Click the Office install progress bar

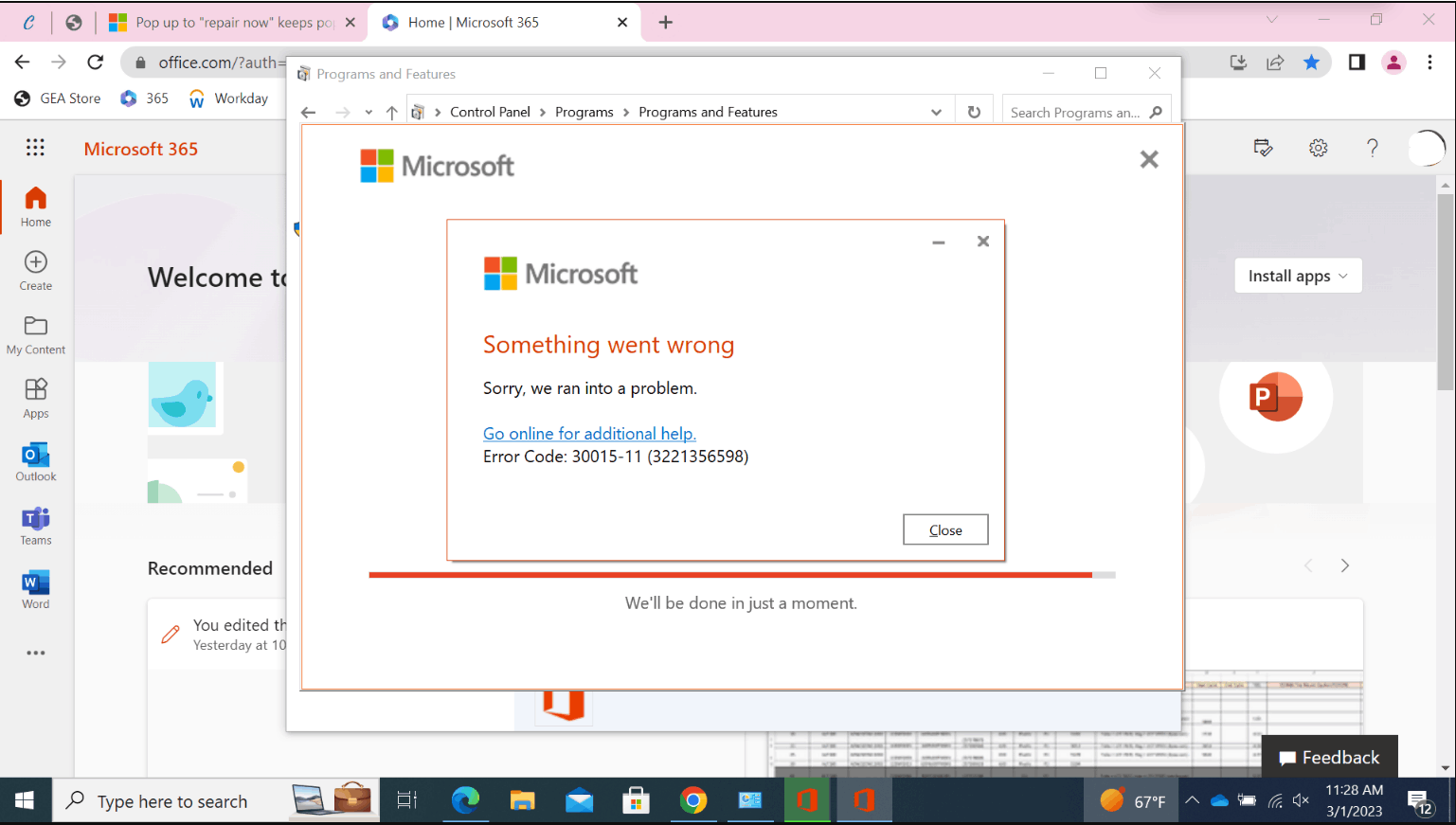tap(742, 574)
